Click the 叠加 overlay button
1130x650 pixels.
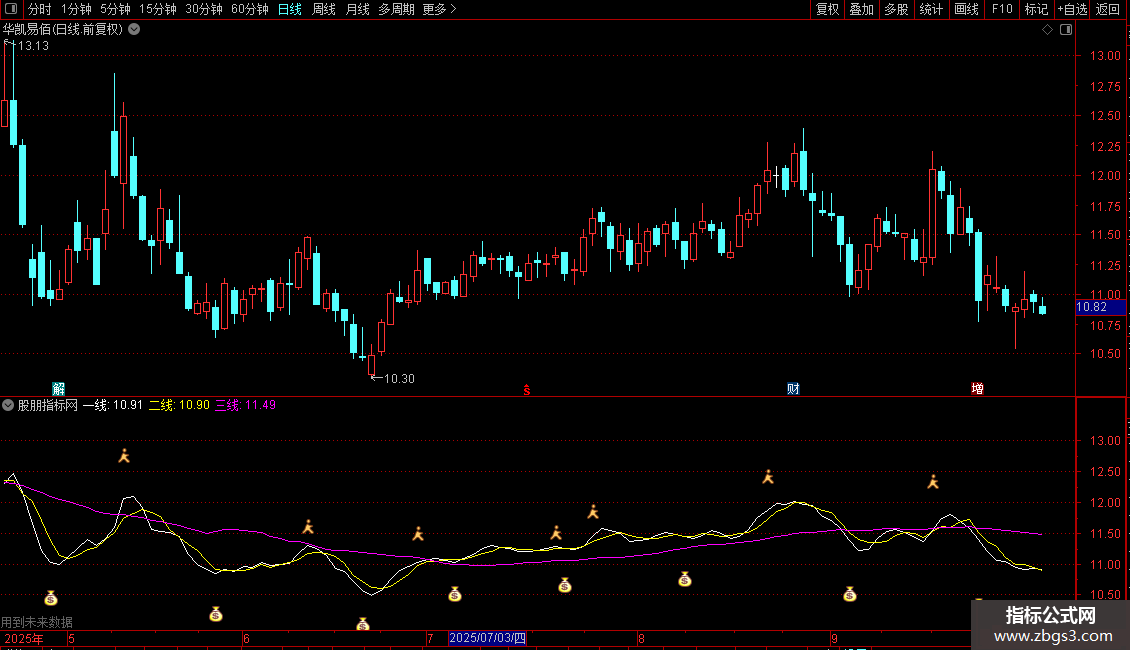(x=861, y=9)
